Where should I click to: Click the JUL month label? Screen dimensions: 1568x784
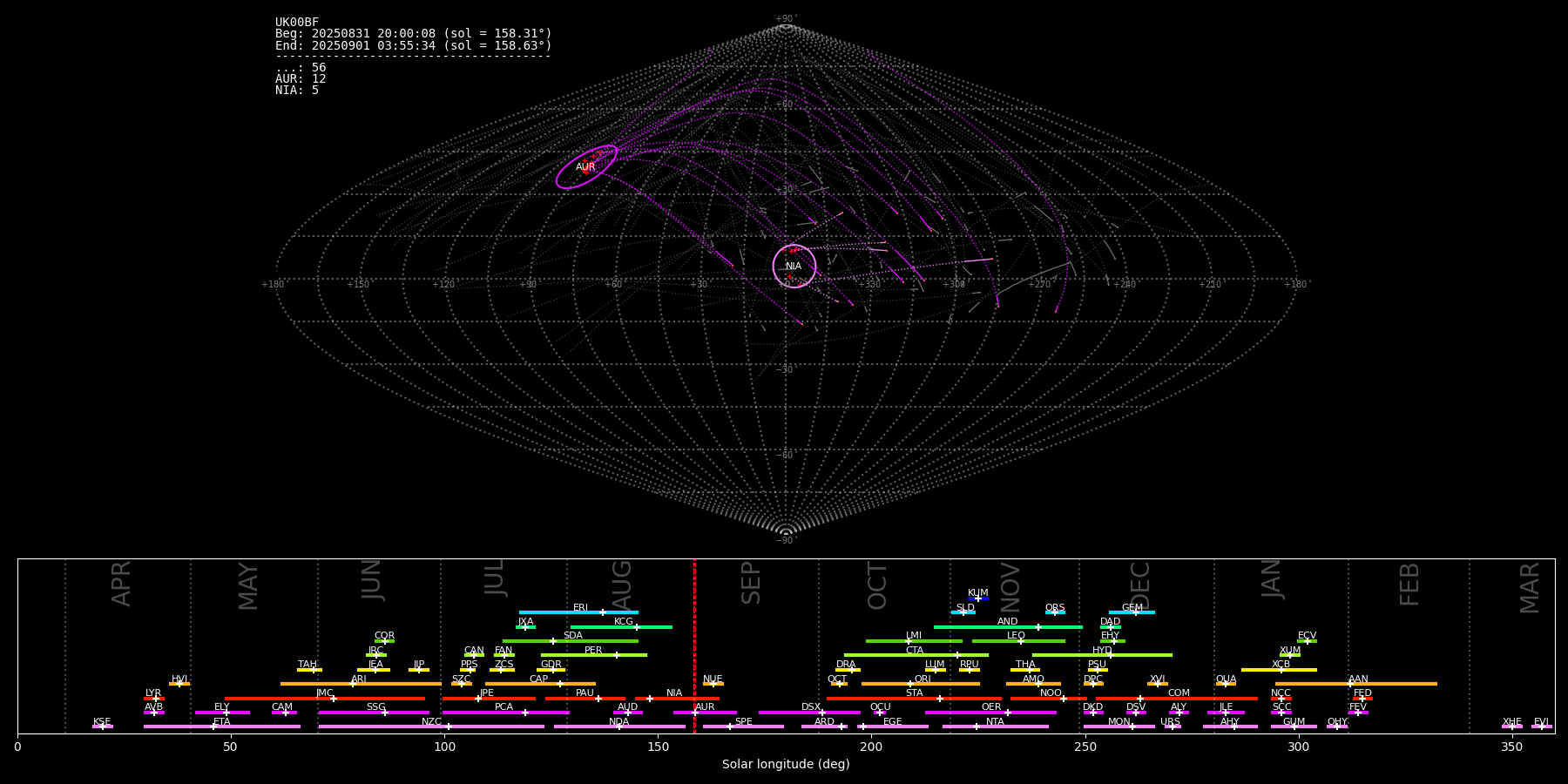494,578
